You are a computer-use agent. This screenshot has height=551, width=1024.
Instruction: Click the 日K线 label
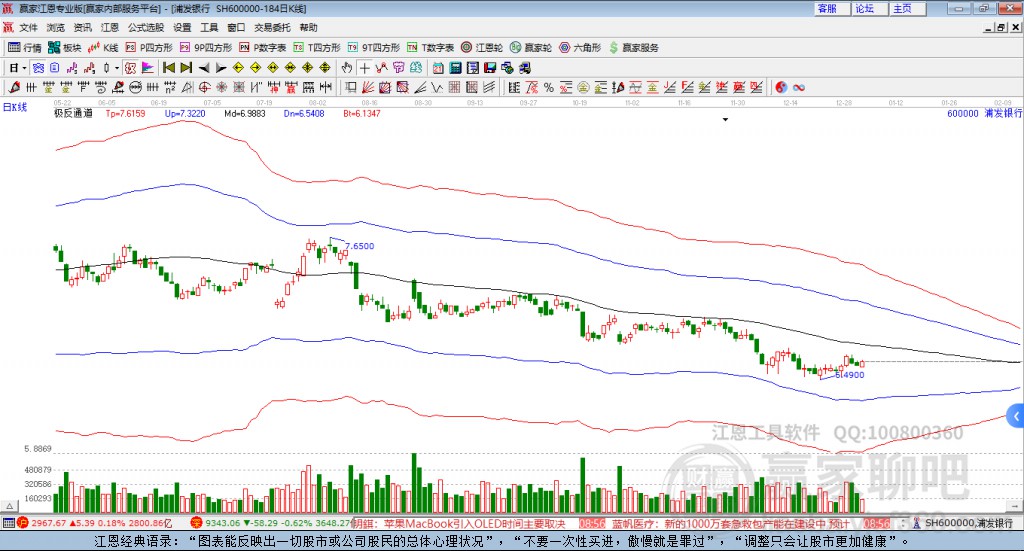pos(15,107)
